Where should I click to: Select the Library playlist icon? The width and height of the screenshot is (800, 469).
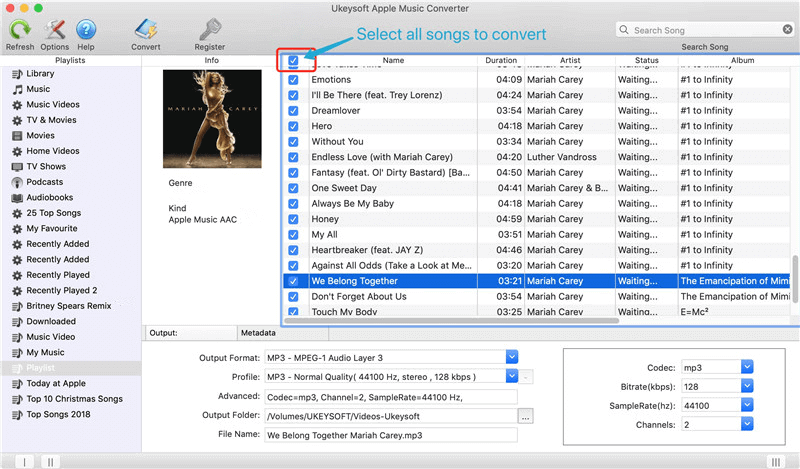pyautogui.click(x=17, y=73)
